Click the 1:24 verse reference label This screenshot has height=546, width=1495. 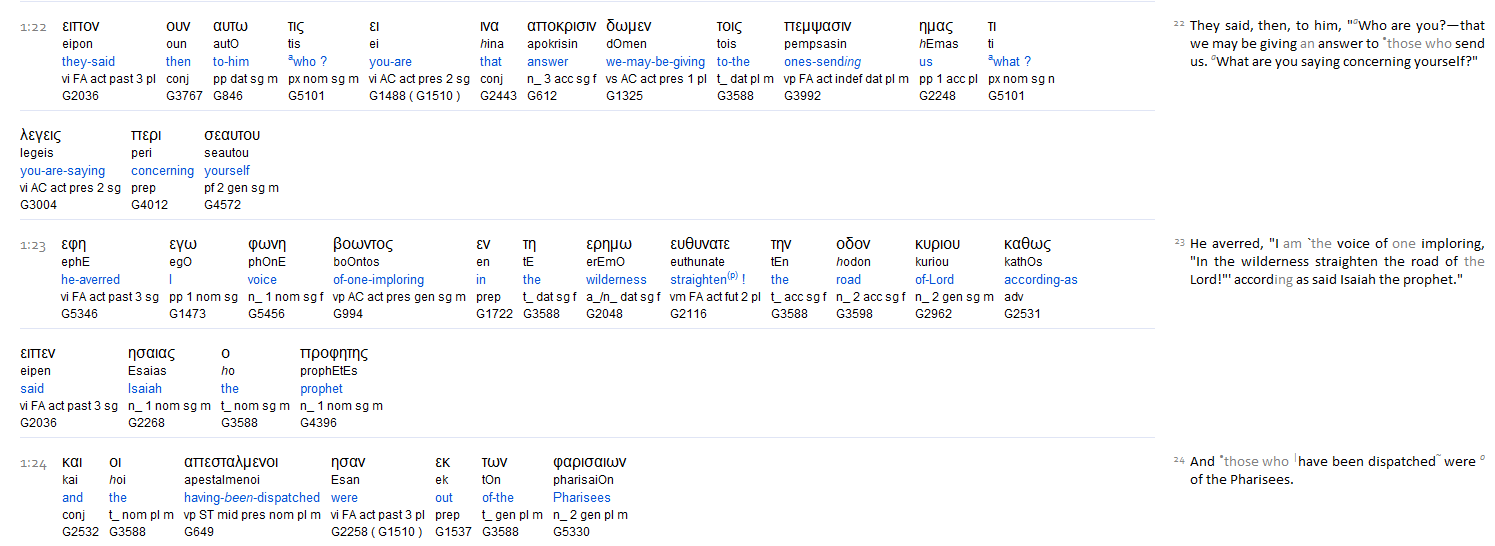click(32, 462)
